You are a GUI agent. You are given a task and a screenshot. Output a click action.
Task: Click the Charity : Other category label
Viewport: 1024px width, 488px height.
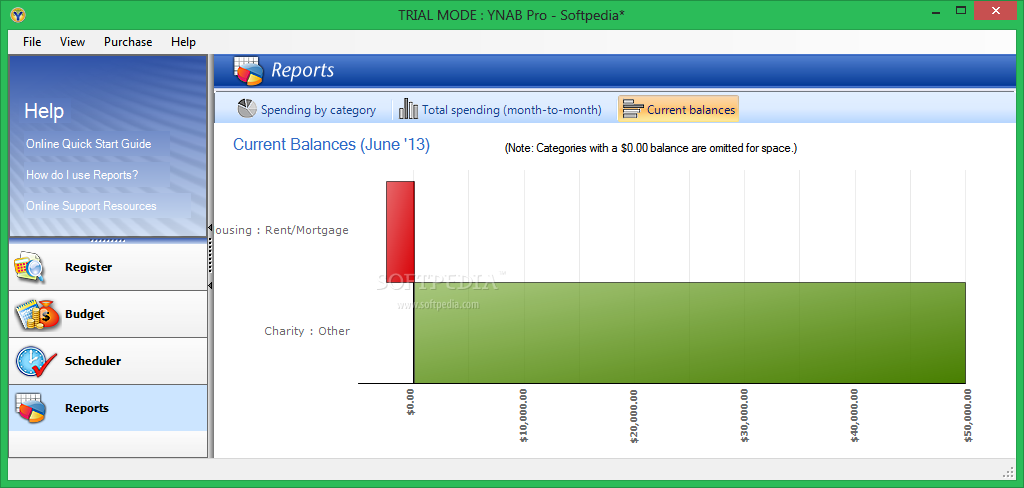(x=307, y=331)
